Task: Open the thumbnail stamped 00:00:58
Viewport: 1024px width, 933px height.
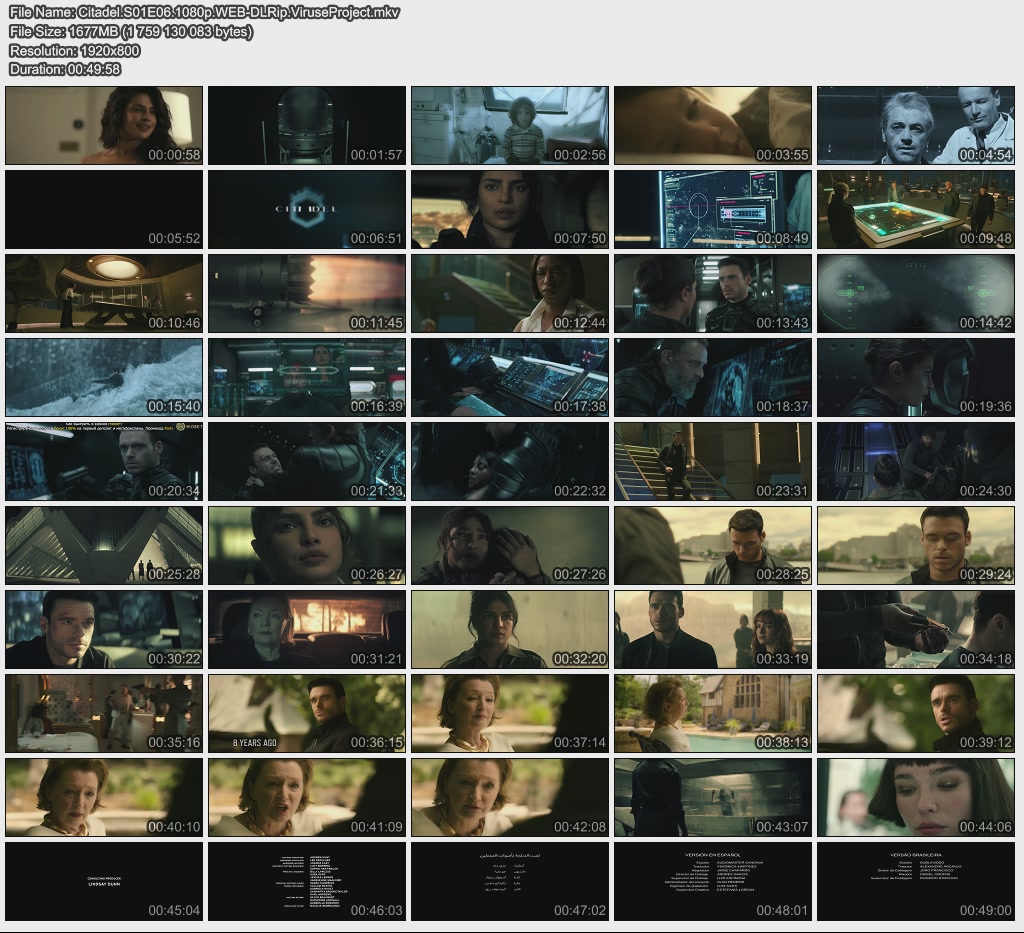Action: [104, 125]
